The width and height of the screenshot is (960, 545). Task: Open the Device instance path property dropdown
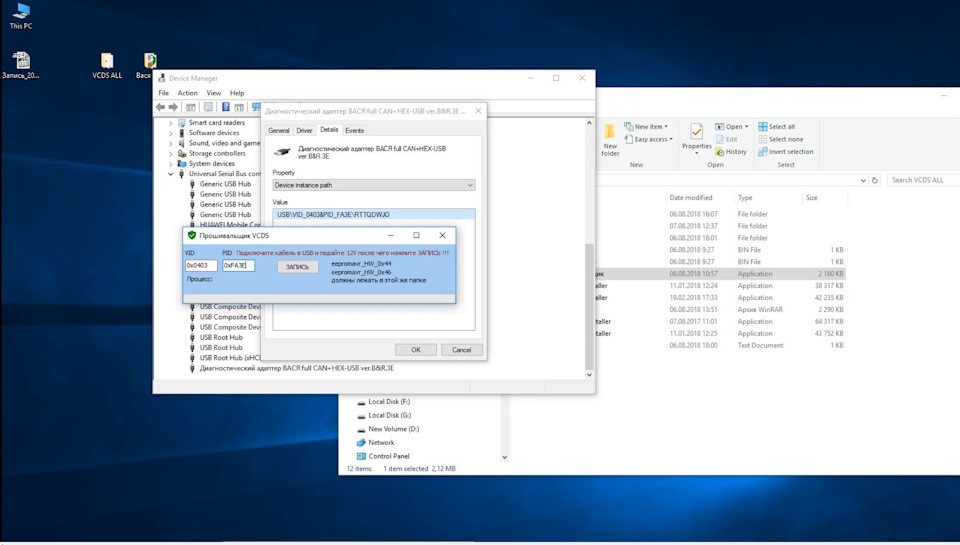click(373, 185)
